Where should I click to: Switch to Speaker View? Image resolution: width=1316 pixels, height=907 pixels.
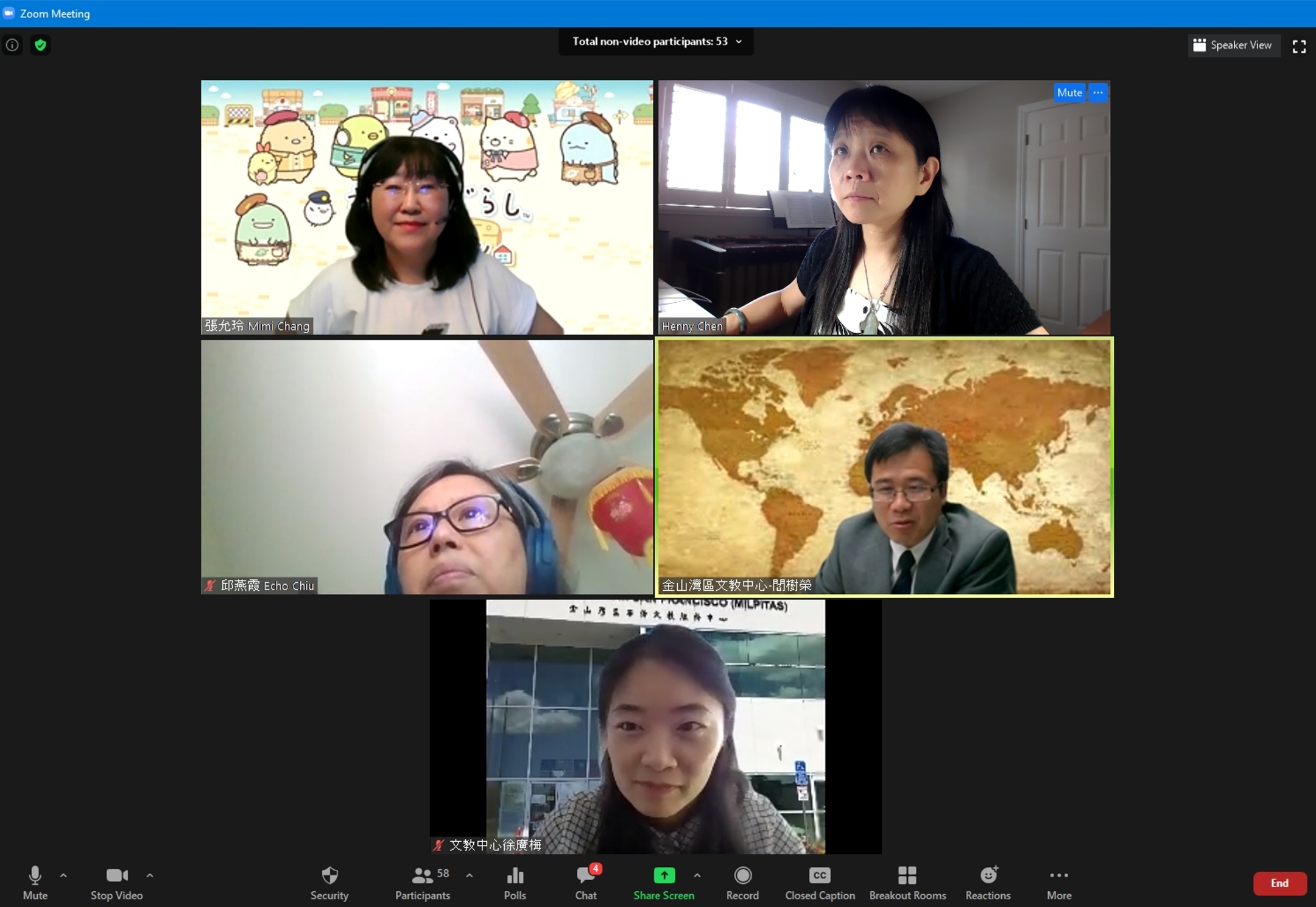click(1233, 45)
